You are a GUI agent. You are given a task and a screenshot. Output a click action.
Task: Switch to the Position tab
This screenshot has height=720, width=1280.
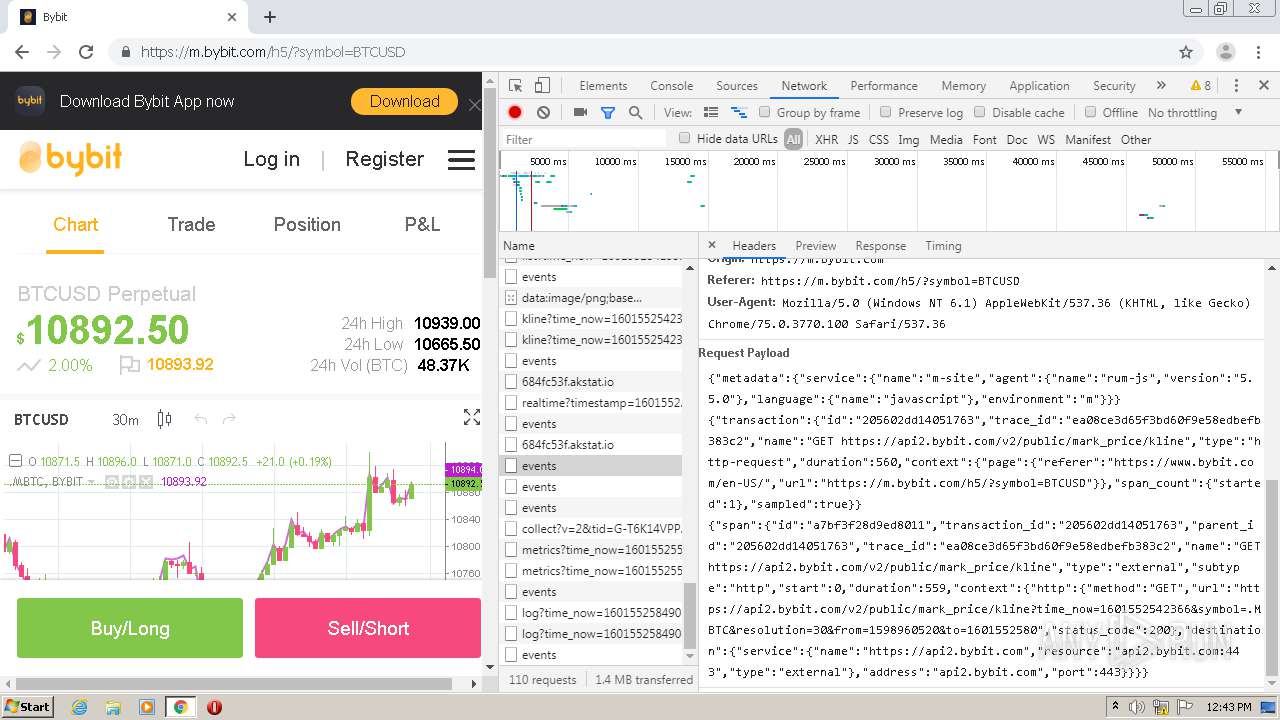(x=307, y=224)
